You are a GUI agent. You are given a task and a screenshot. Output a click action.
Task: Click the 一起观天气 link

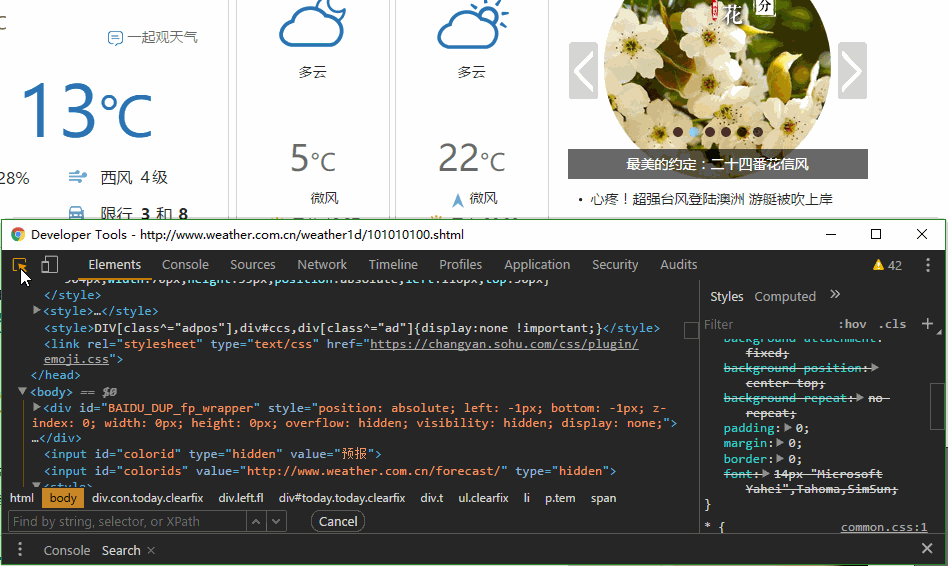162,37
